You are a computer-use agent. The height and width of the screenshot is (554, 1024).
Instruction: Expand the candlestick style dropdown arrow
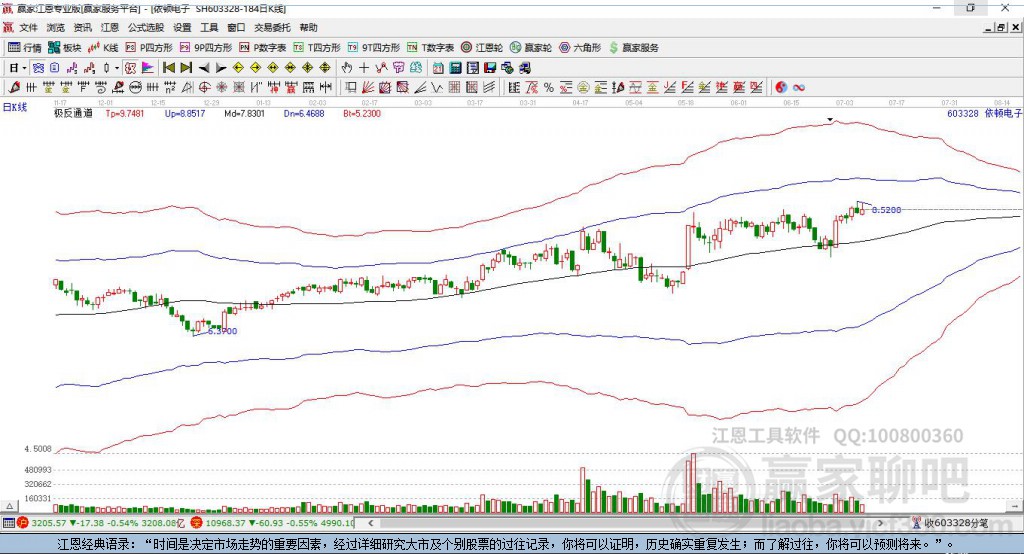(117, 68)
